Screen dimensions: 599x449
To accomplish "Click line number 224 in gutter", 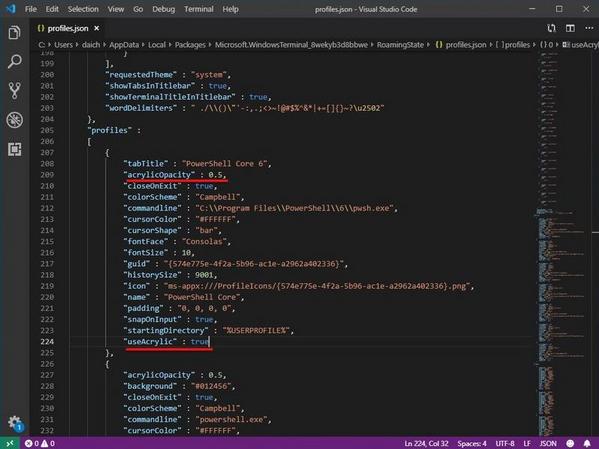I will point(47,342).
